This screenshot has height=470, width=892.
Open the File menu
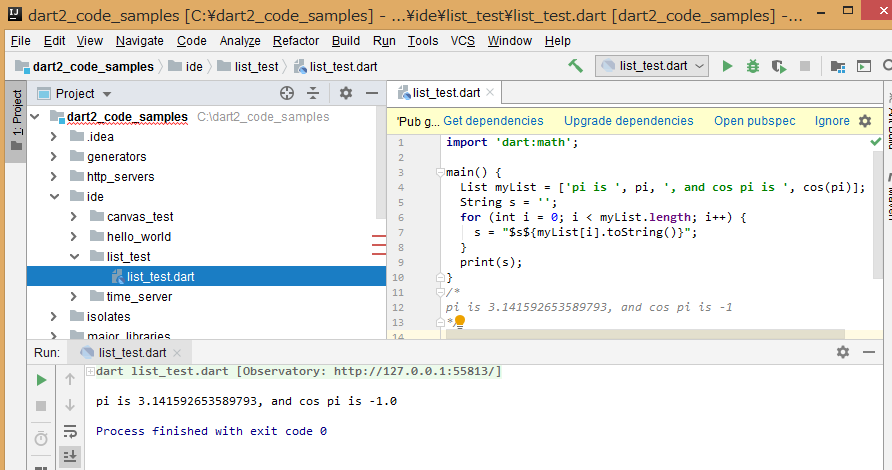point(20,41)
